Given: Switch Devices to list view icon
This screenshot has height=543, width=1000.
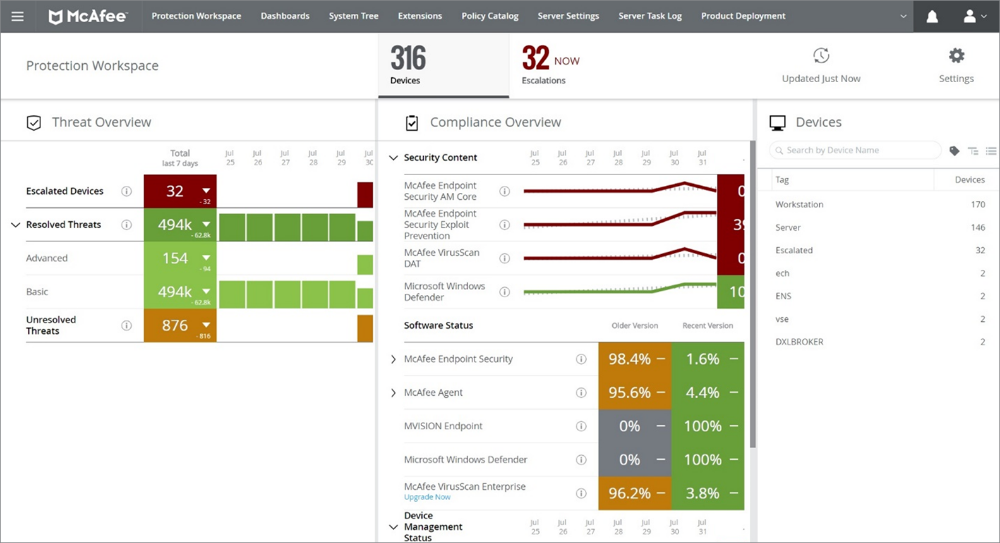Looking at the screenshot, I should pyautogui.click(x=990, y=151).
